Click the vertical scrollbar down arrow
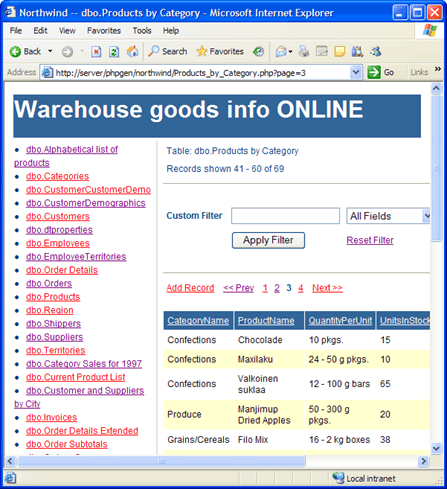The image size is (447, 489). (x=436, y=448)
